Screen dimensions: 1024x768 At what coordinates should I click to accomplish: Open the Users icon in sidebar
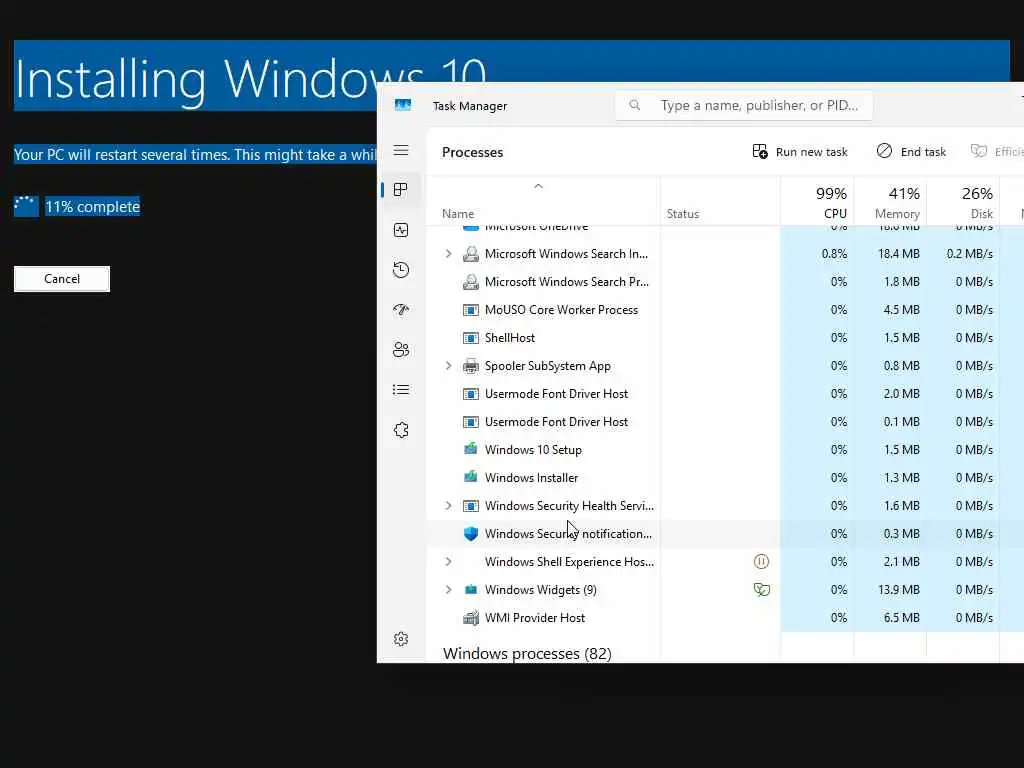pos(401,350)
